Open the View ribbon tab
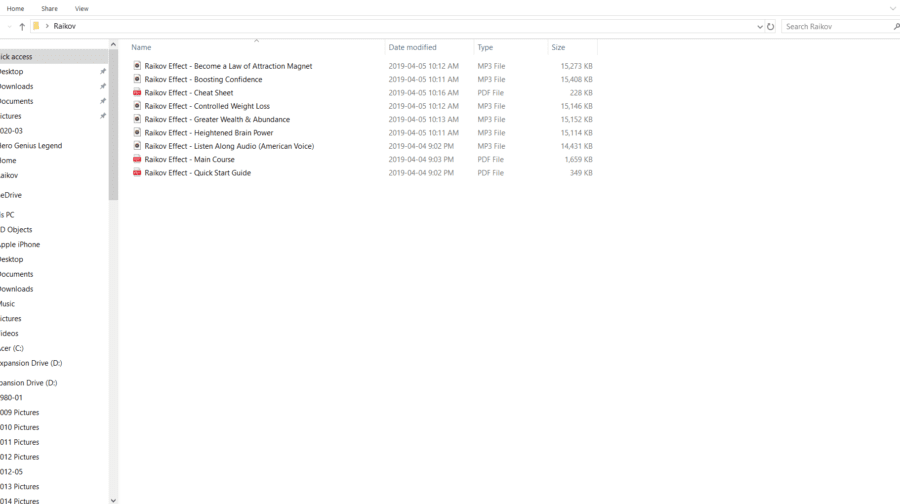Viewport: 900px width, 504px height. click(82, 9)
